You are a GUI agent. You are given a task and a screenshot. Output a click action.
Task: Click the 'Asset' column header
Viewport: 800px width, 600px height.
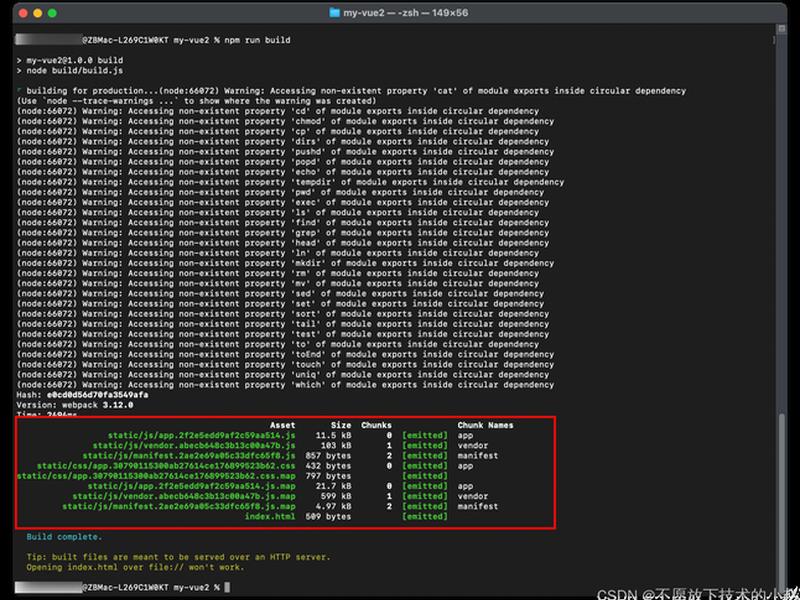(283, 426)
